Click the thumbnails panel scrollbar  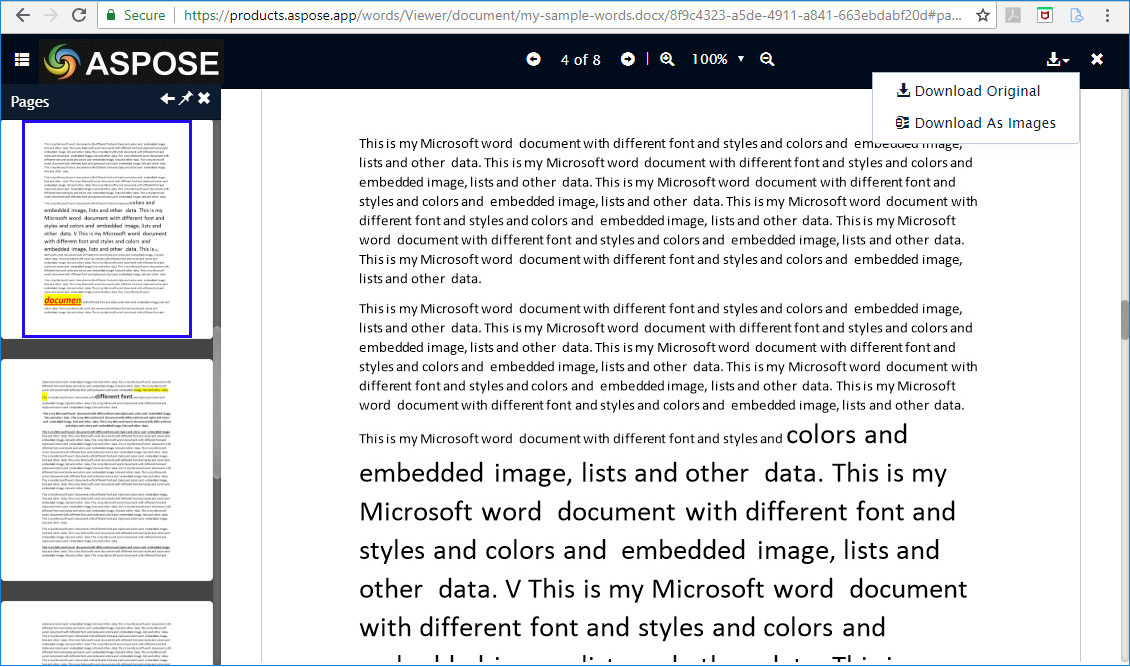[x=217, y=403]
